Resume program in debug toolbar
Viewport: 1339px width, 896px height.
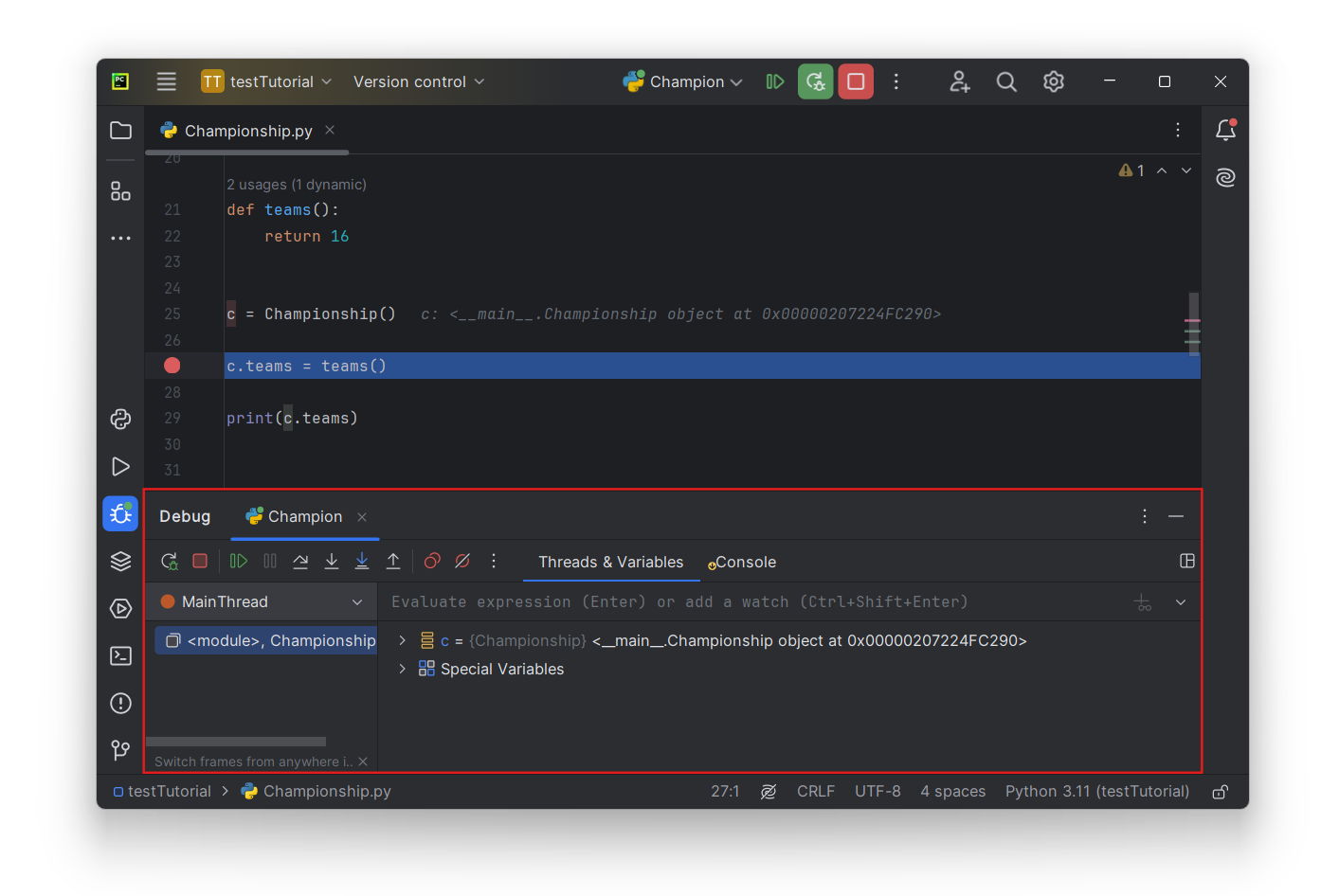(239, 562)
